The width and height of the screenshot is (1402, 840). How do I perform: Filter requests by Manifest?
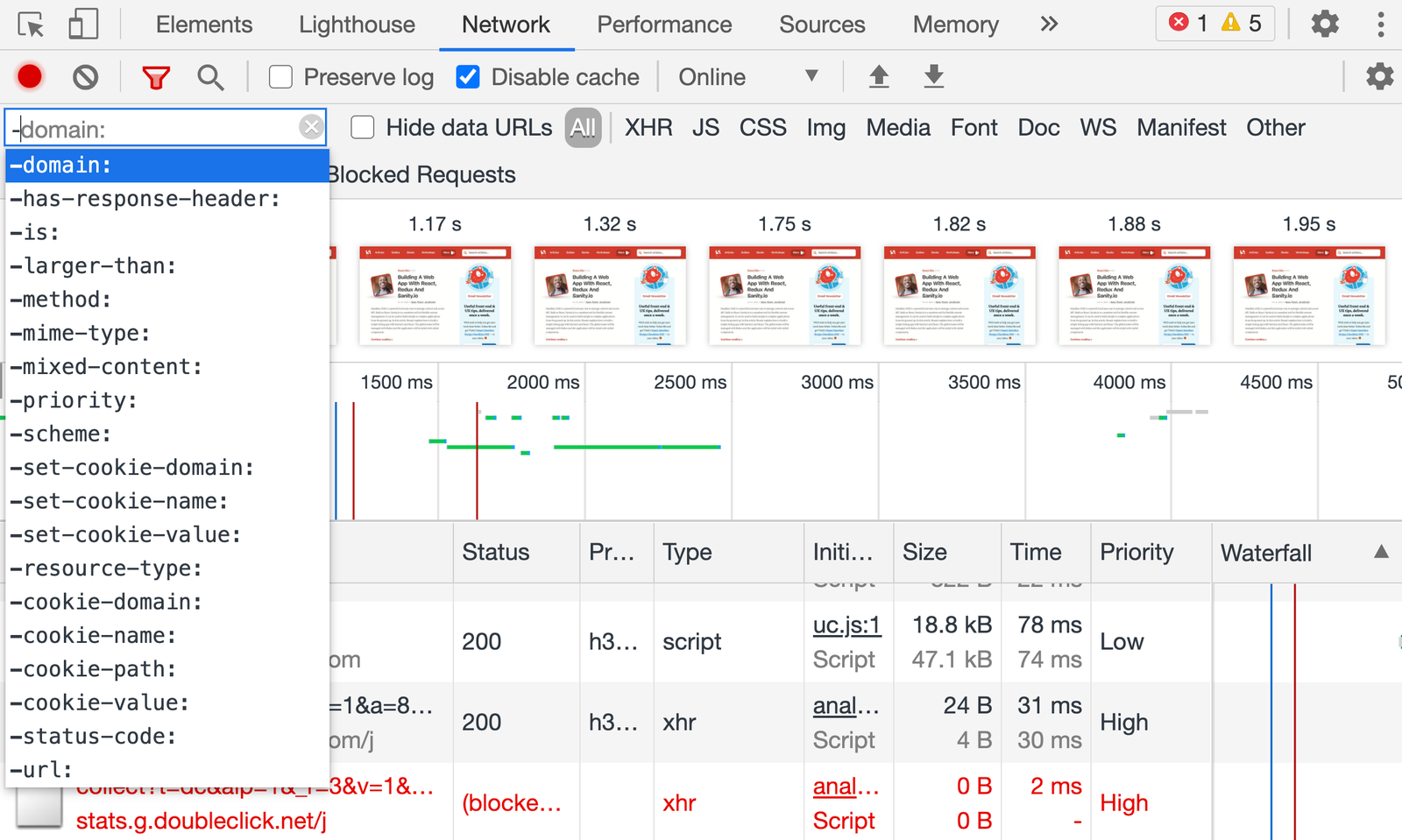[1181, 128]
